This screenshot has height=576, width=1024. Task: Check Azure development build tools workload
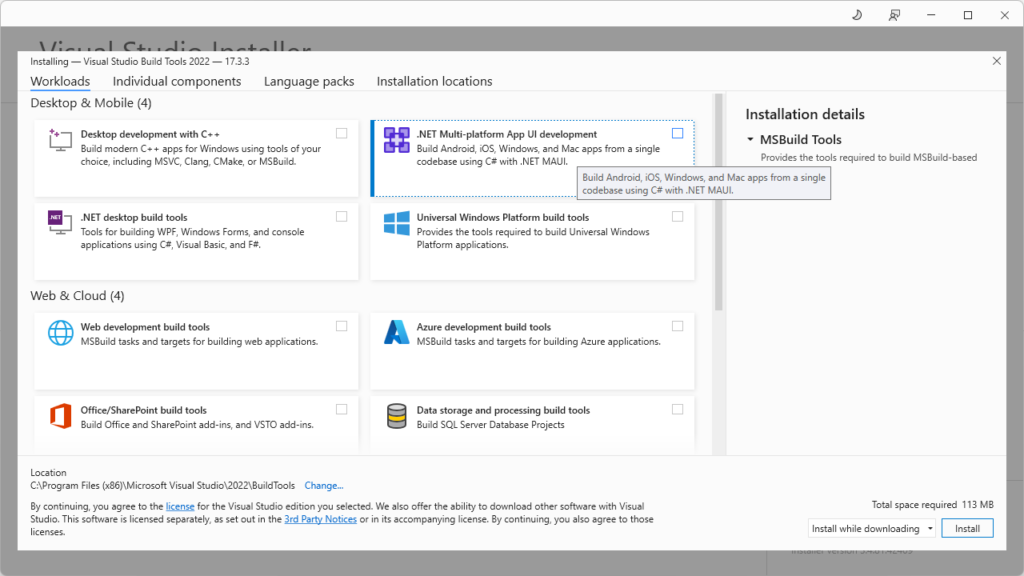tap(677, 326)
